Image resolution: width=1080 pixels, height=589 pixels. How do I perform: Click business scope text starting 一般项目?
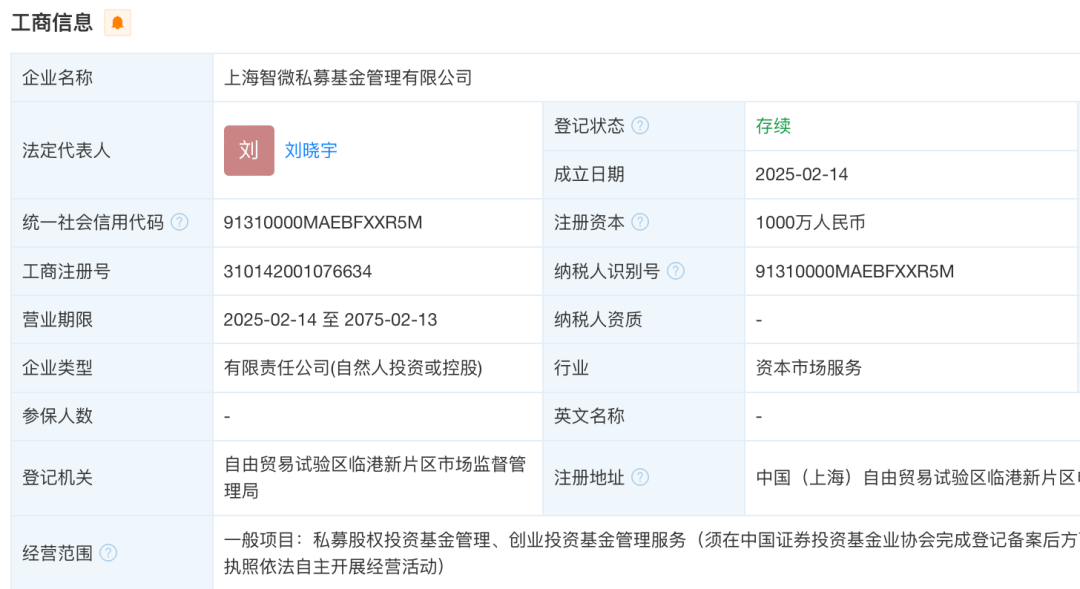[x=652, y=553]
